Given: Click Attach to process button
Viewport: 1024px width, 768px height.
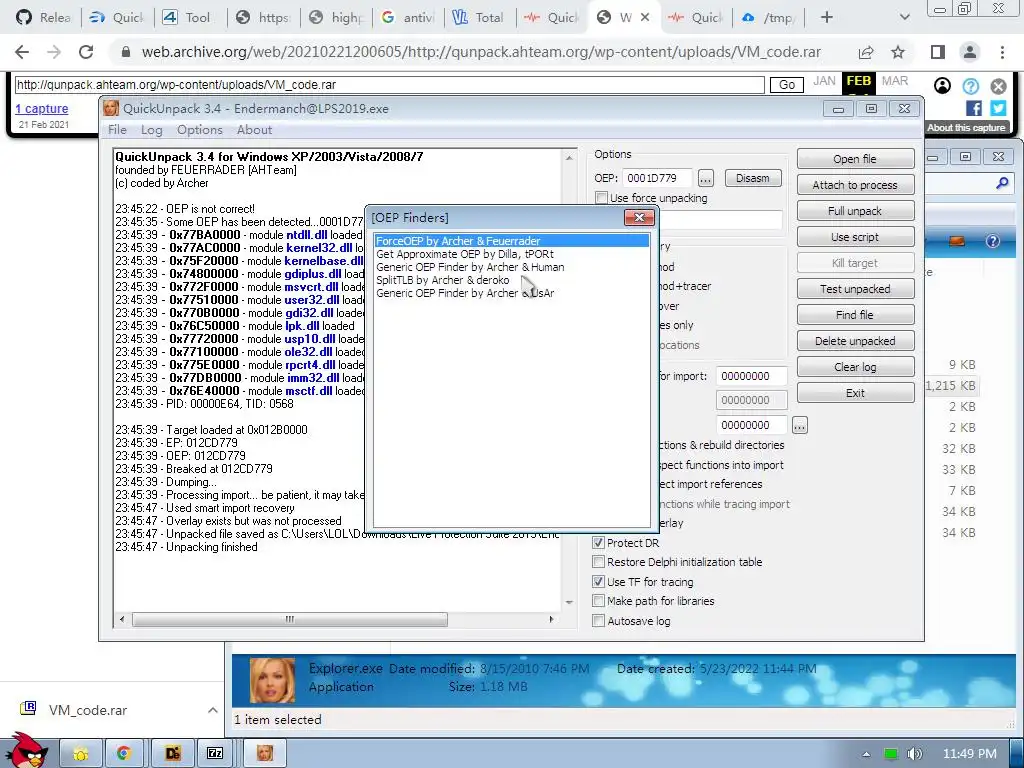Looking at the screenshot, I should [x=855, y=185].
